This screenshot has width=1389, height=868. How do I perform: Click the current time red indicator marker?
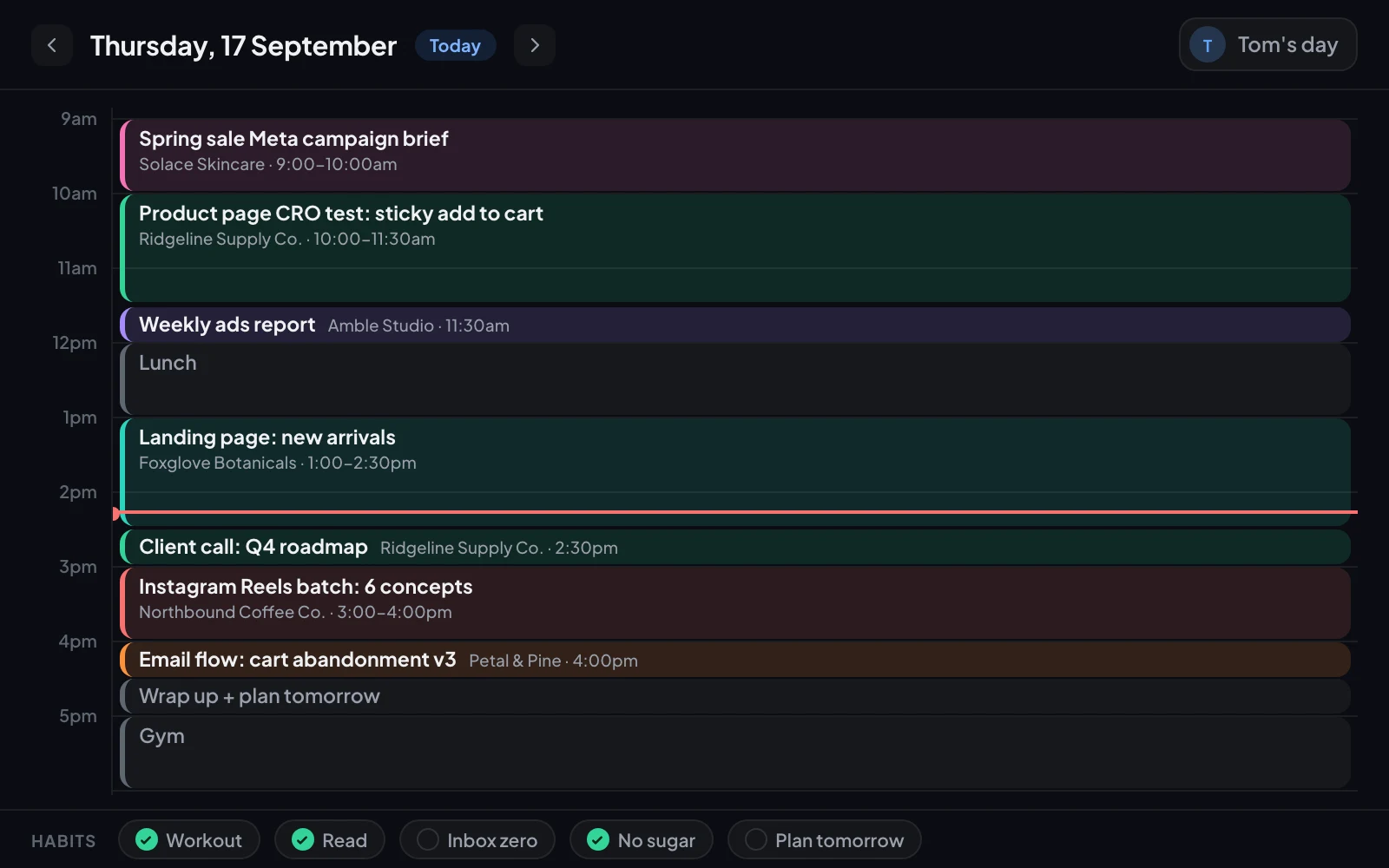117,513
